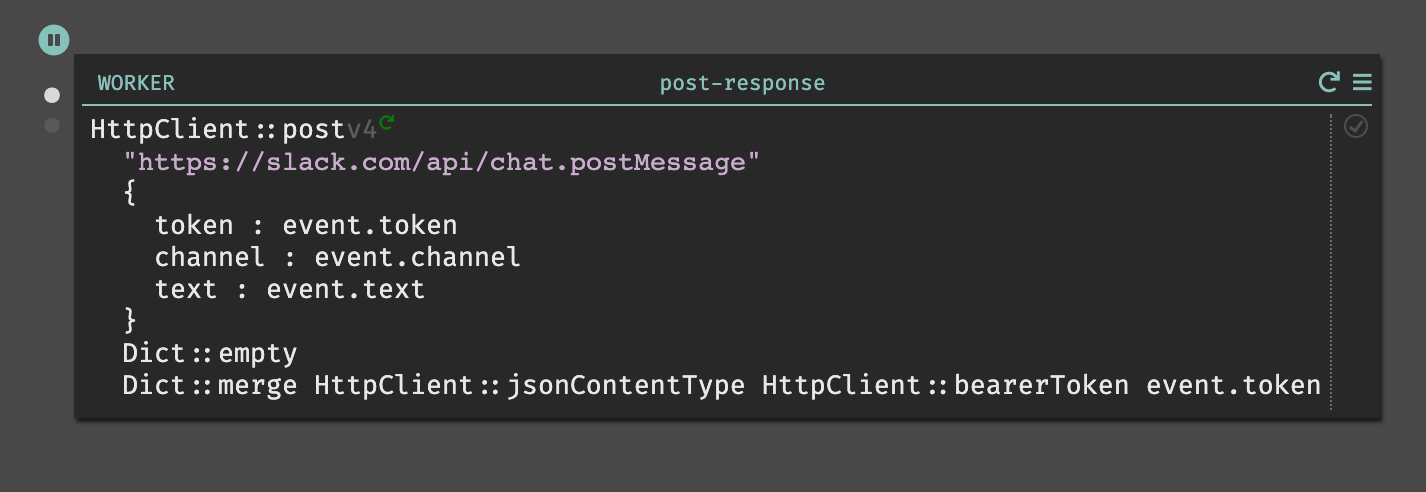Image resolution: width=1426 pixels, height=492 pixels.
Task: Click the HttpClient::post function name
Action: 217,130
